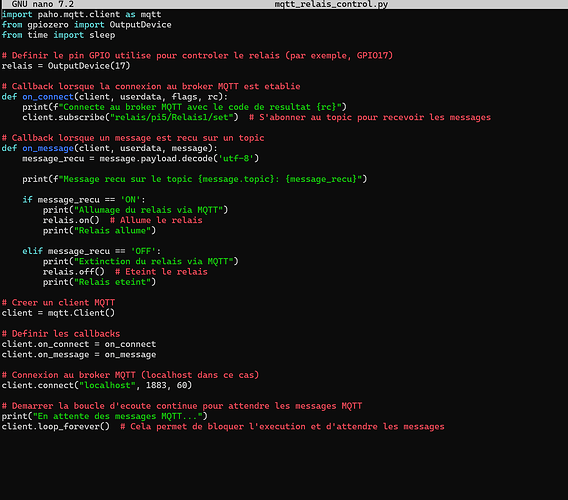Click the 'def on_message' function definition
This screenshot has width=568, height=500.
pyautogui.click(x=110, y=148)
